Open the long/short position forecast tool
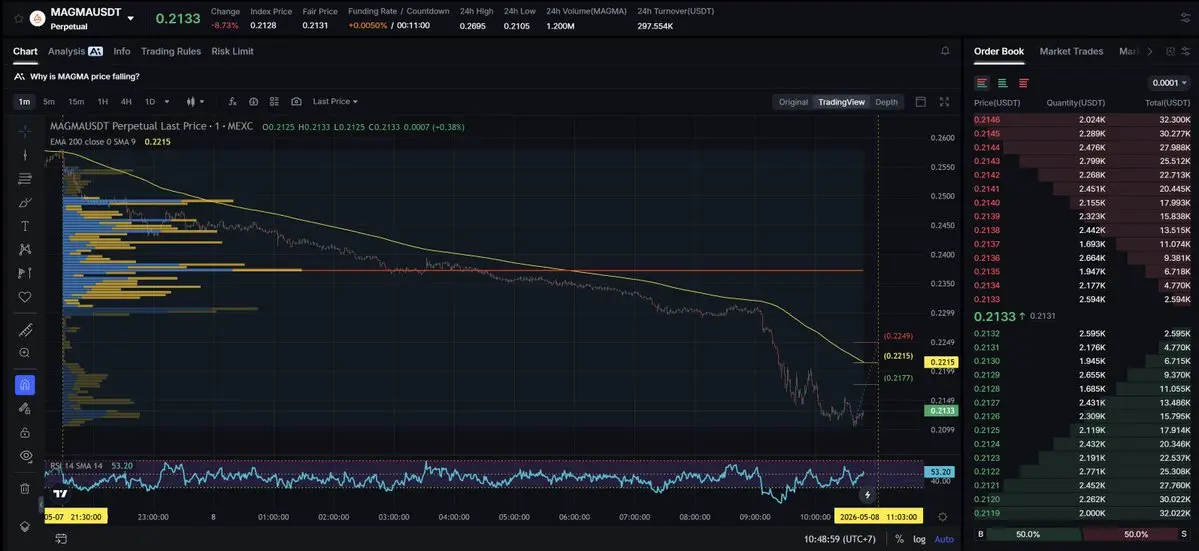Viewport: 1199px width, 551px height. click(24, 273)
